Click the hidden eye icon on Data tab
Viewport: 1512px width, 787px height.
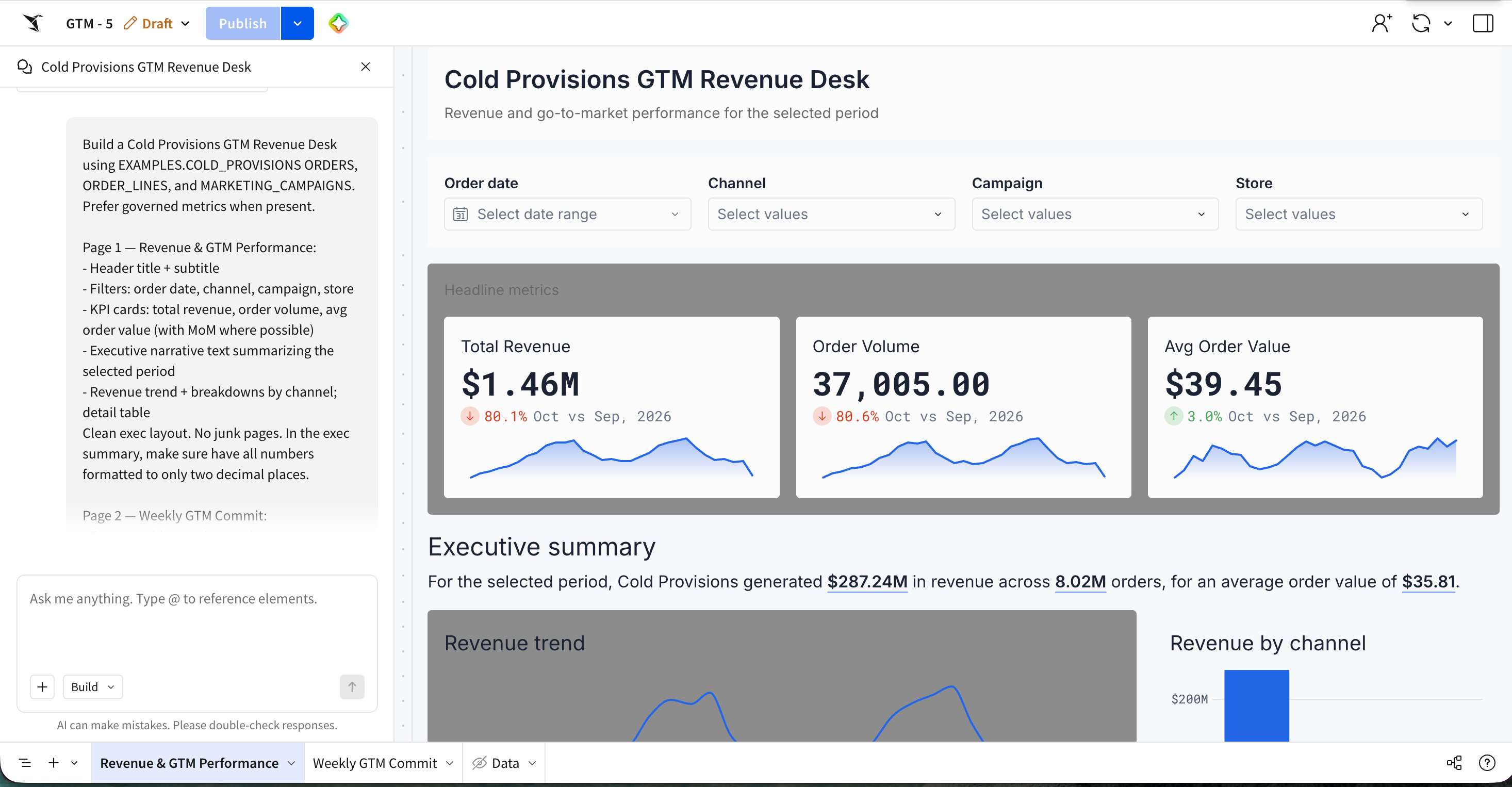(480, 763)
